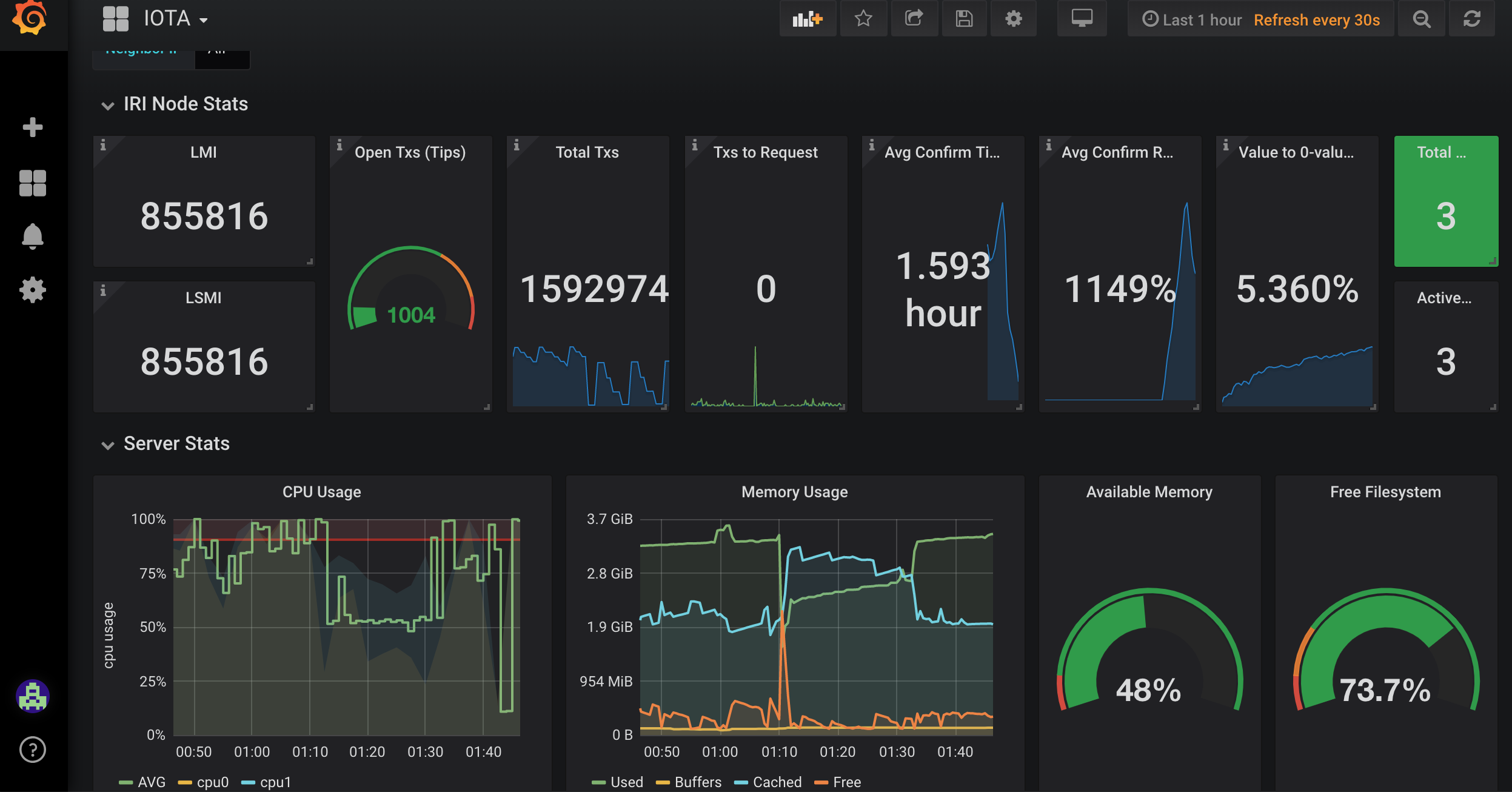The height and width of the screenshot is (792, 1512).
Task: Open the Create plus menu in sidebar
Action: tap(33, 127)
